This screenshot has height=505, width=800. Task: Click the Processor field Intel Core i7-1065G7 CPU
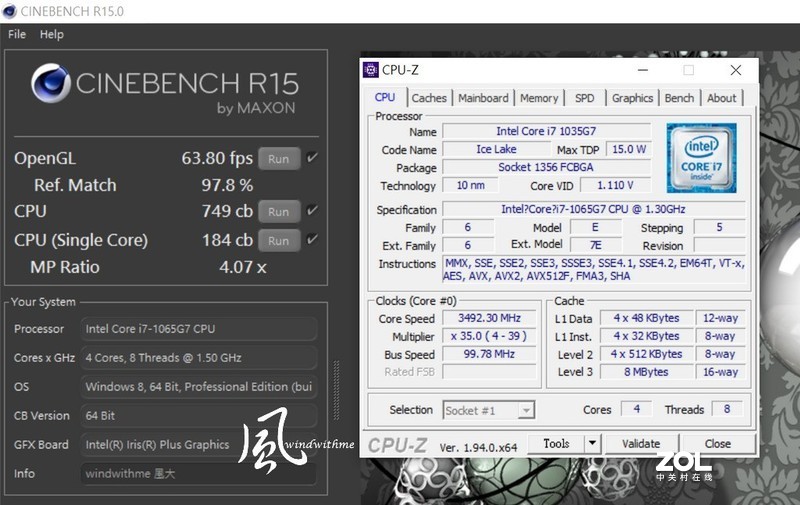click(198, 329)
